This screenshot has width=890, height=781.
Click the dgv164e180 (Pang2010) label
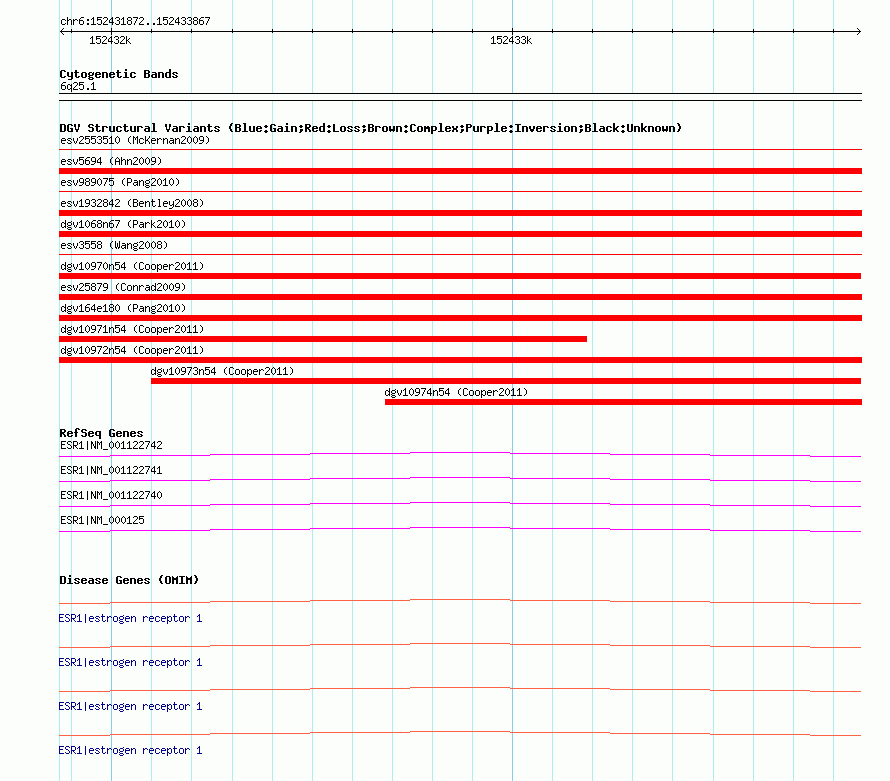coord(123,308)
